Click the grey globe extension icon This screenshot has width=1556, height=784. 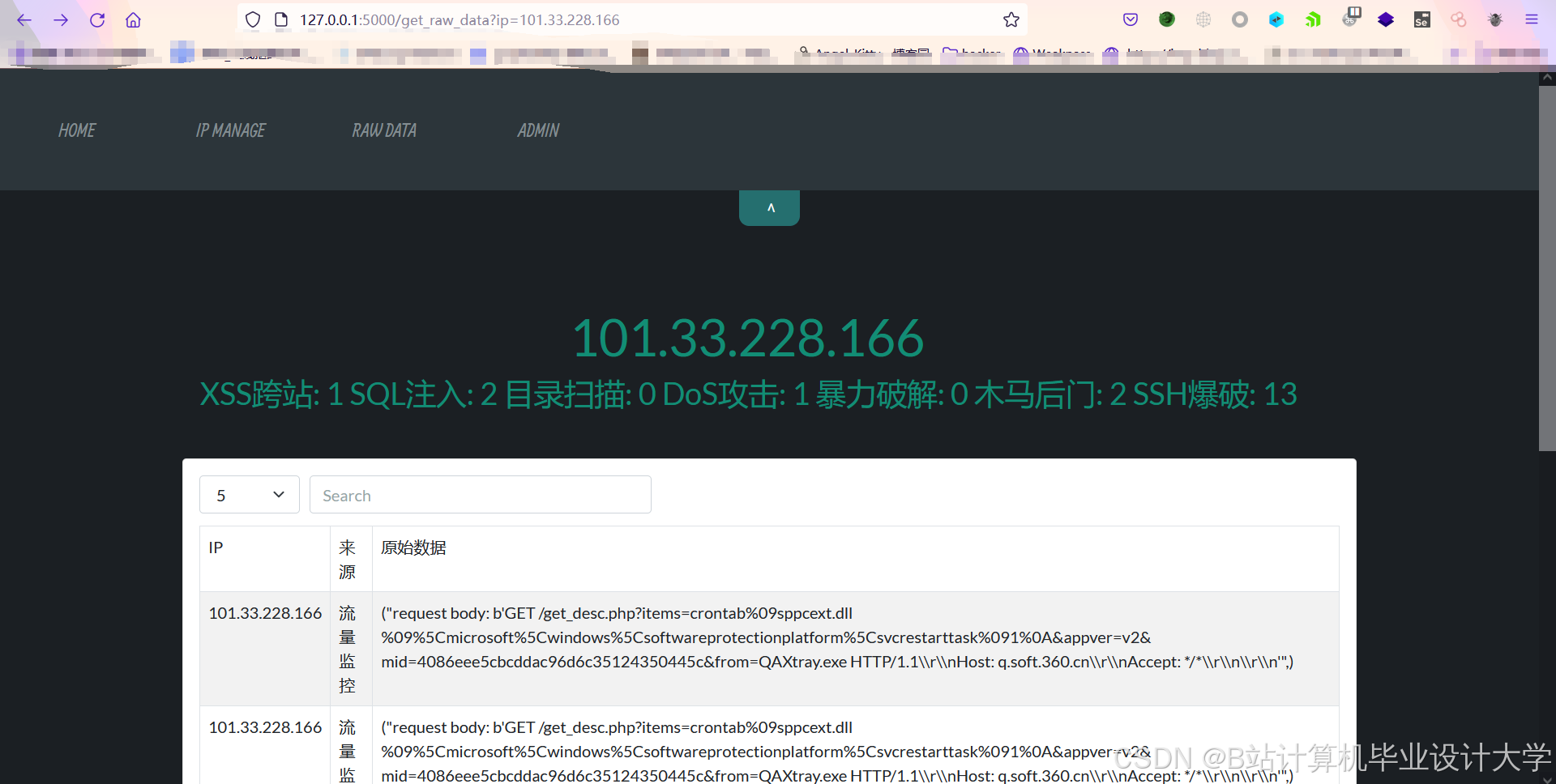[x=1203, y=19]
